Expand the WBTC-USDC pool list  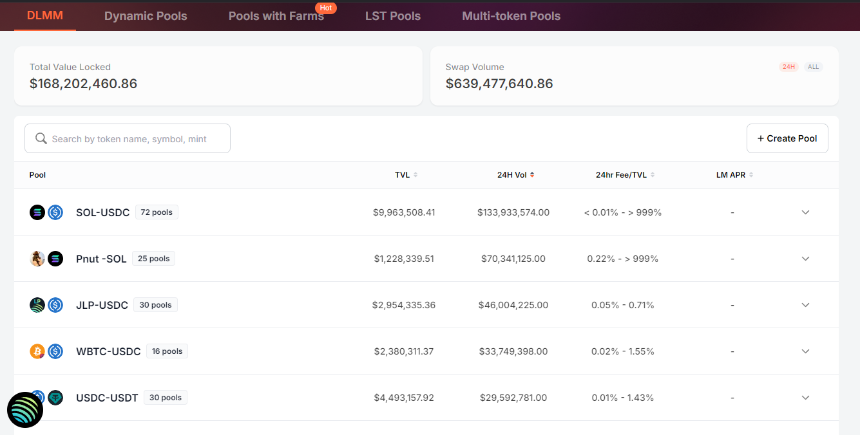point(805,351)
